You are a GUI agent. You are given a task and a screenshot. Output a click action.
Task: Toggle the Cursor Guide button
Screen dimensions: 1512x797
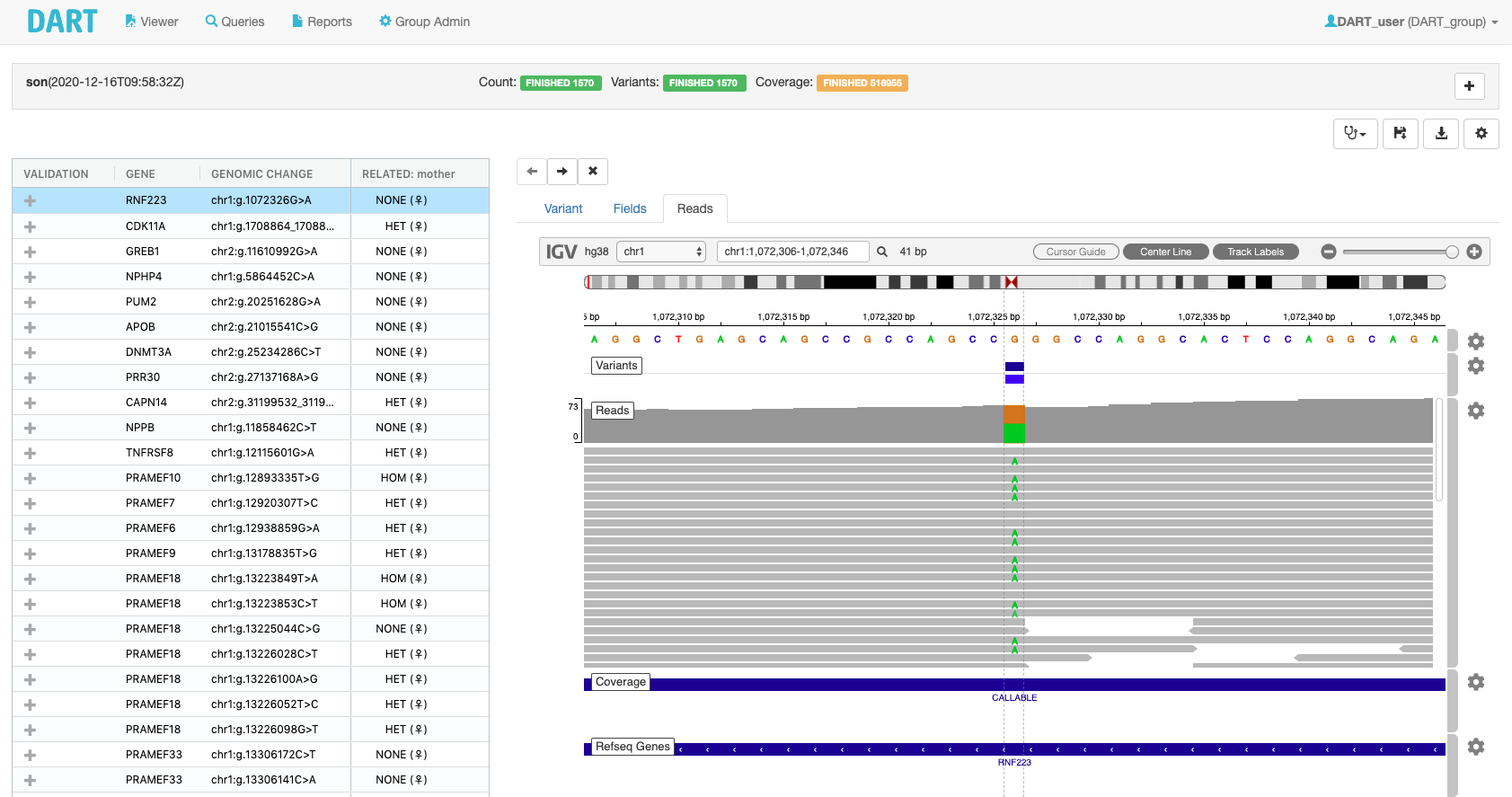1075,252
